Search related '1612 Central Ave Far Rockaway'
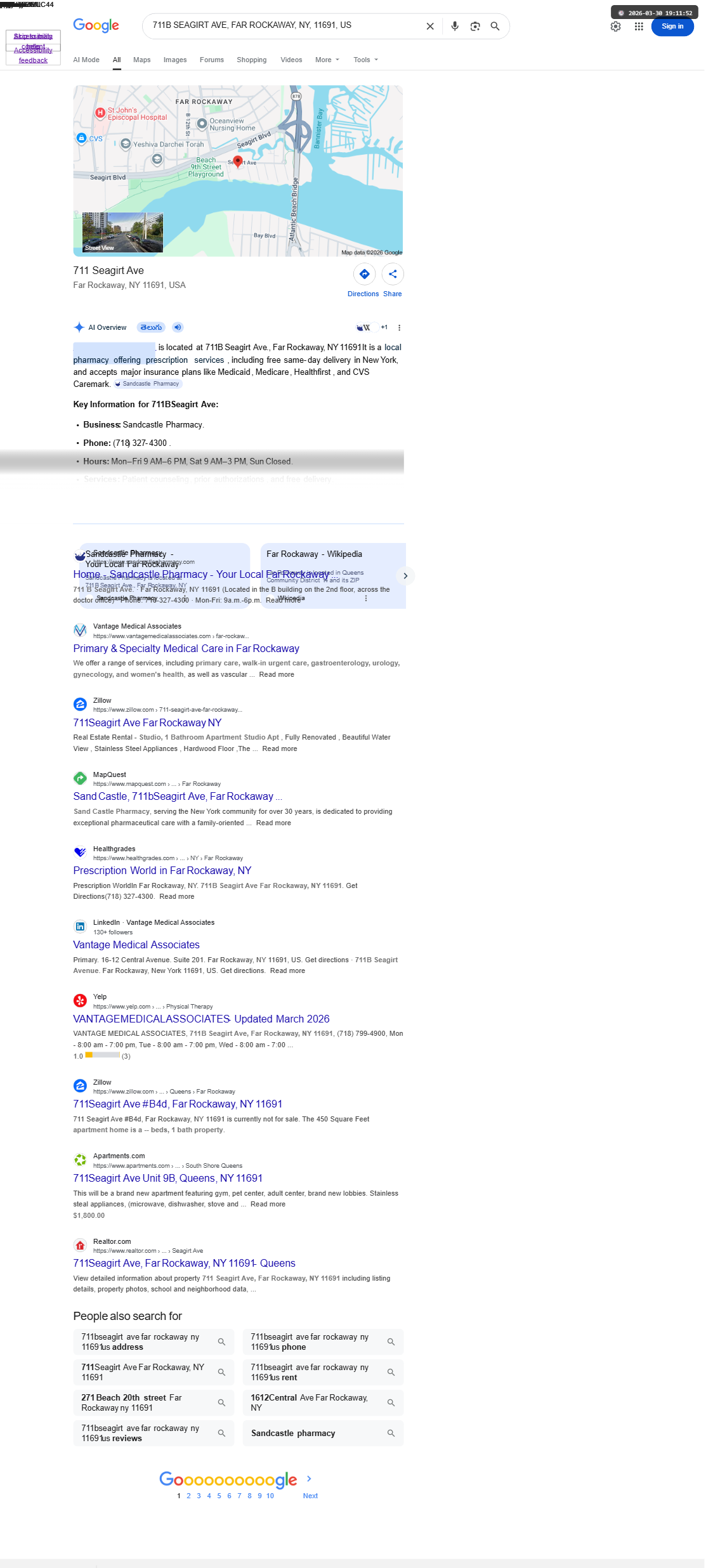The image size is (713, 1568). [x=323, y=1402]
